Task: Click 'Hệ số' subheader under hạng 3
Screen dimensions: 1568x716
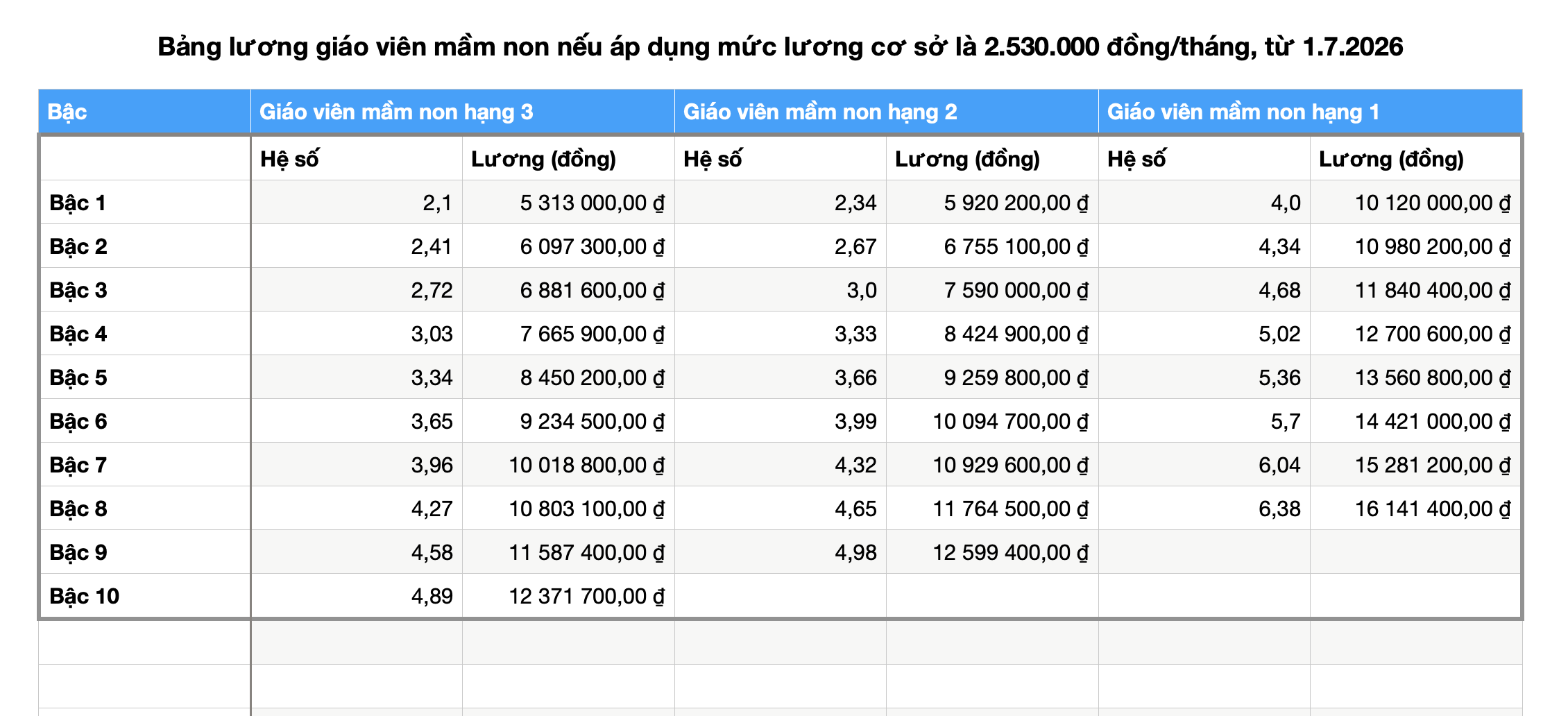Action: 357,159
